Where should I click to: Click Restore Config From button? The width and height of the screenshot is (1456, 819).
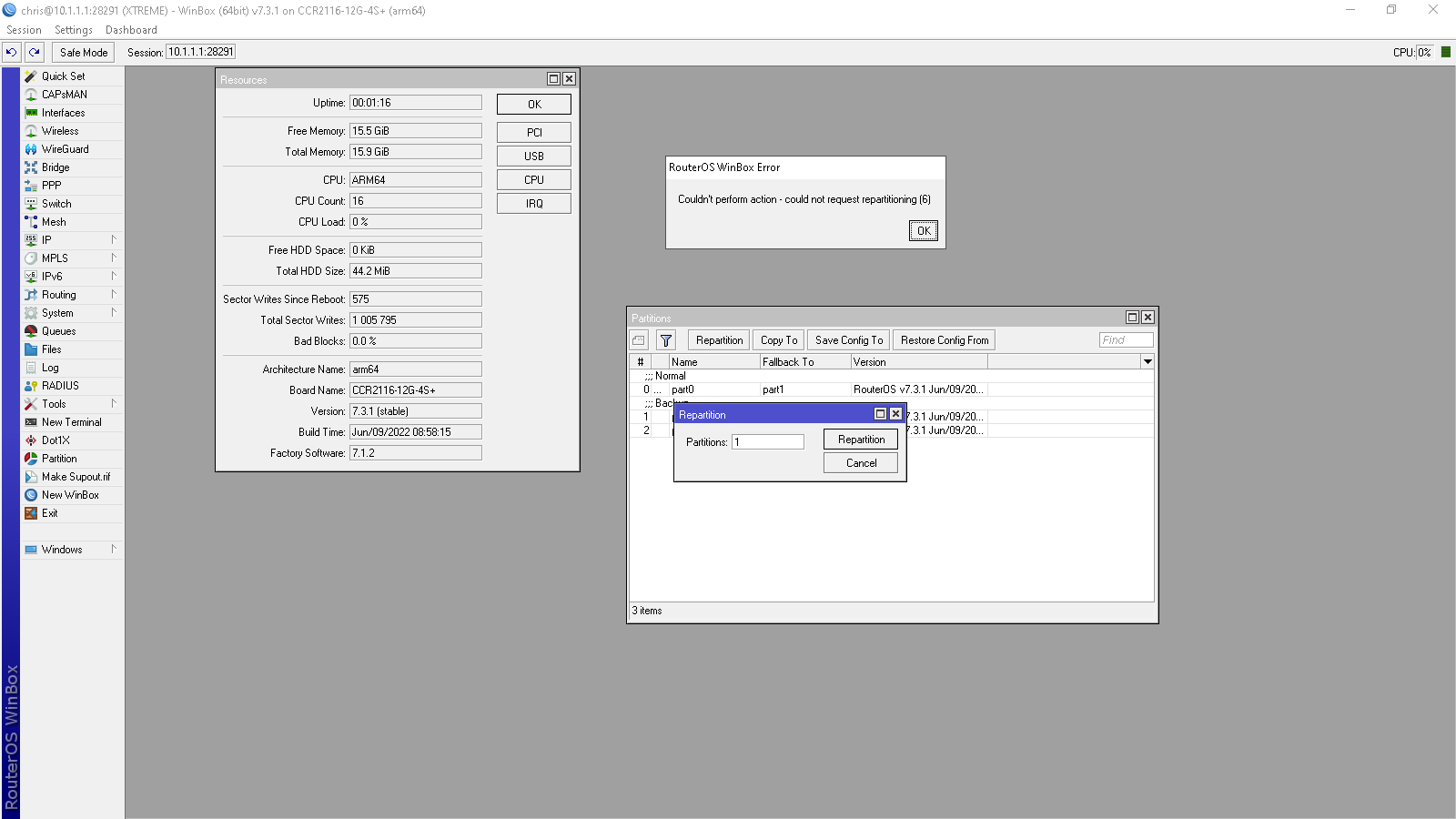click(x=945, y=340)
